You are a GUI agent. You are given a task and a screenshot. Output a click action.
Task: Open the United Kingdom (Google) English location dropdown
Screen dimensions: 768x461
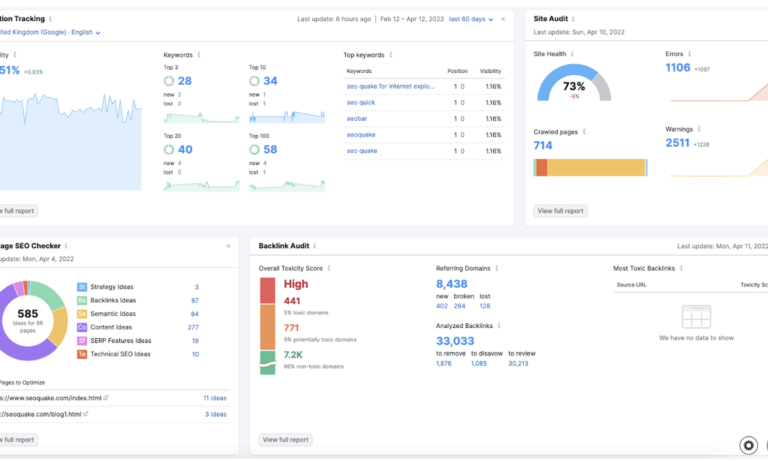click(50, 32)
